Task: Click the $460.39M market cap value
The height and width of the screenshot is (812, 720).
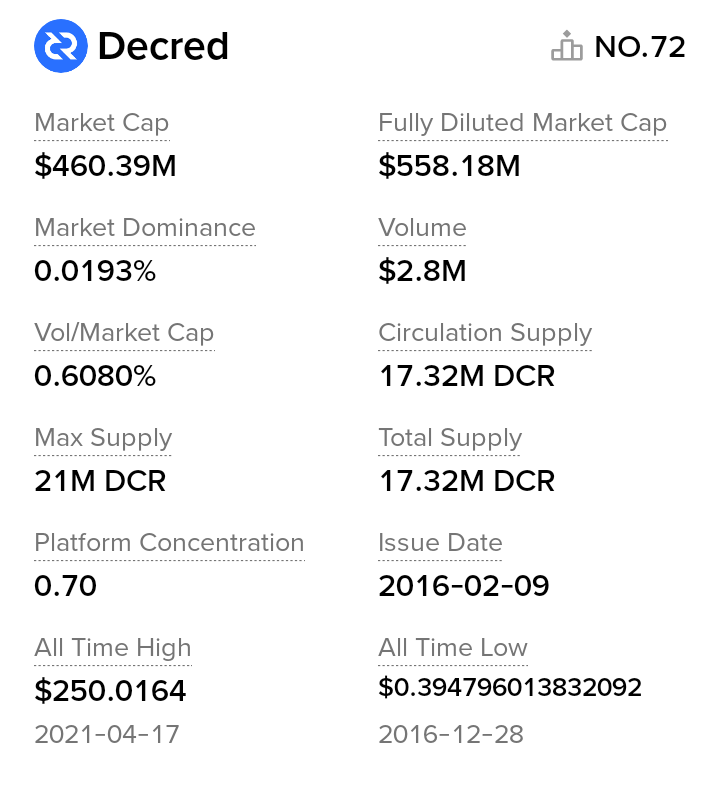Action: (105, 166)
